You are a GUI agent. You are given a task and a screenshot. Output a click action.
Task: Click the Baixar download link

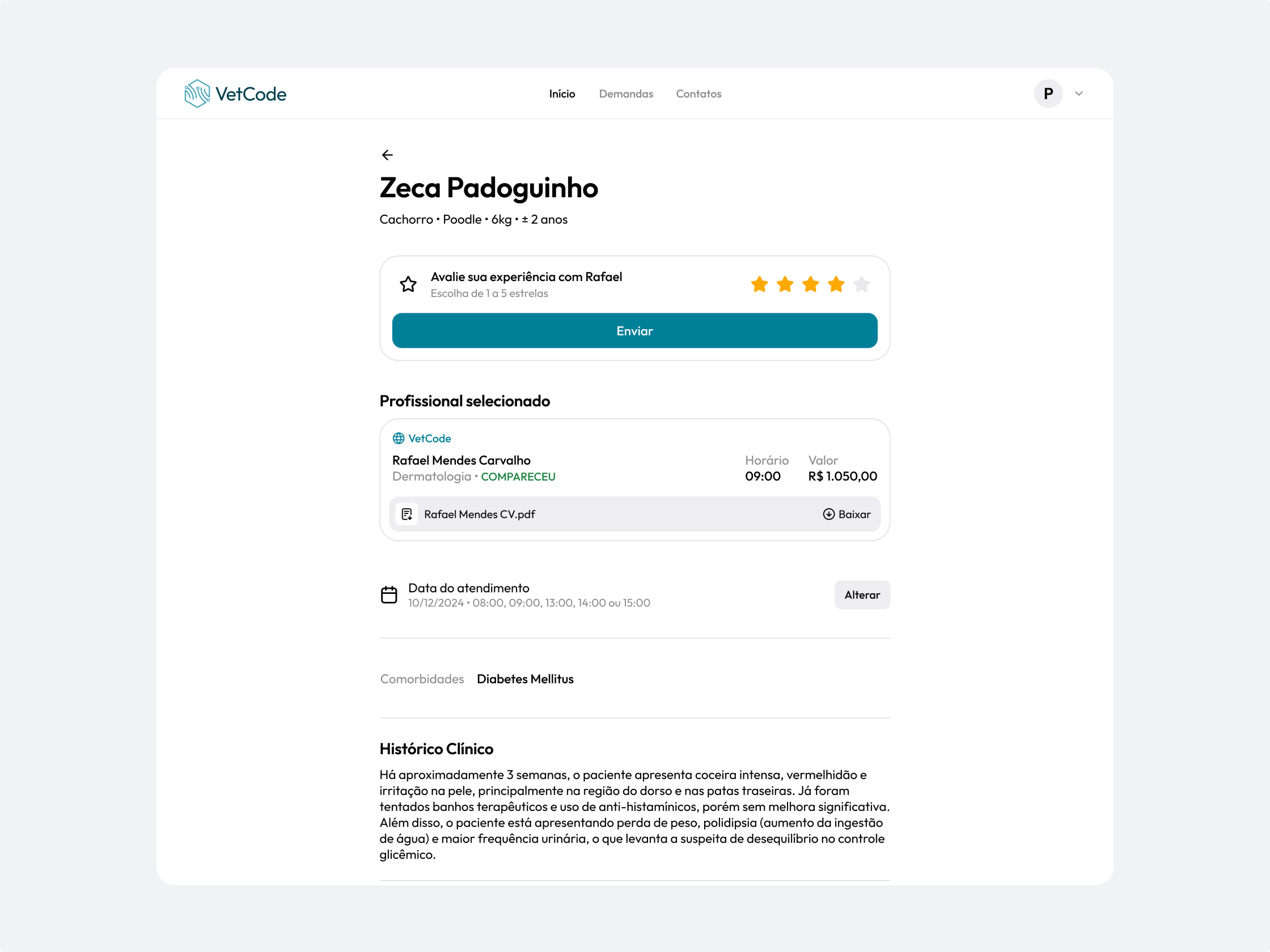coord(854,514)
